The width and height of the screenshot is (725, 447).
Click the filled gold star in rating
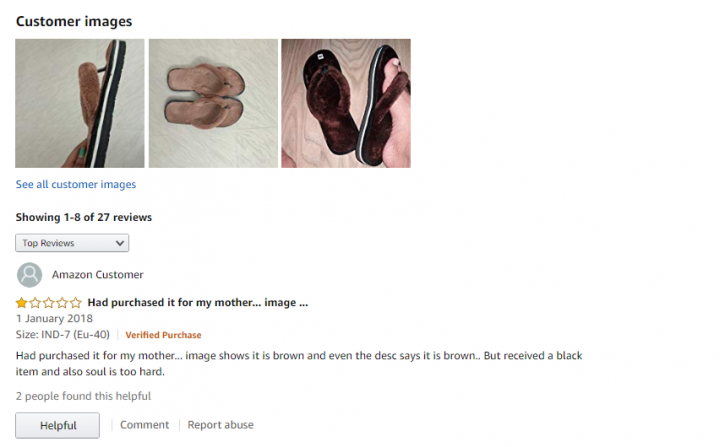[21, 303]
